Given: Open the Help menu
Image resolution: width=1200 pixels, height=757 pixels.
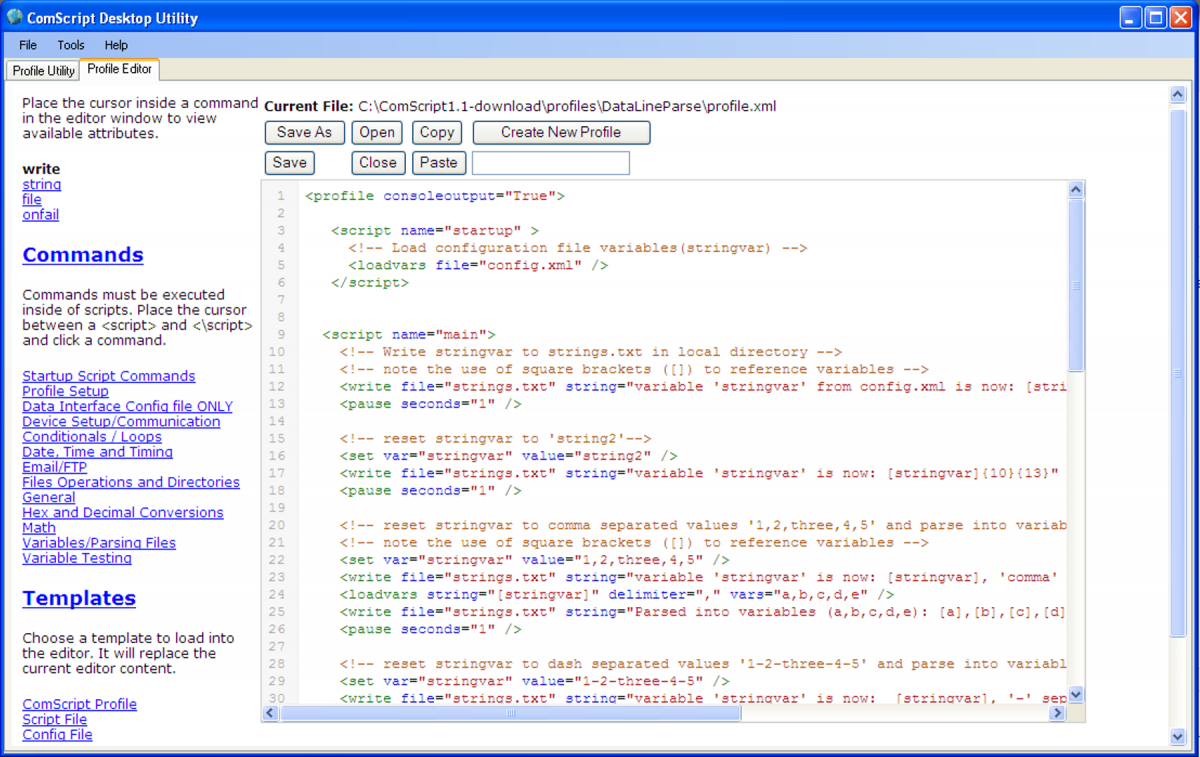Looking at the screenshot, I should (116, 45).
